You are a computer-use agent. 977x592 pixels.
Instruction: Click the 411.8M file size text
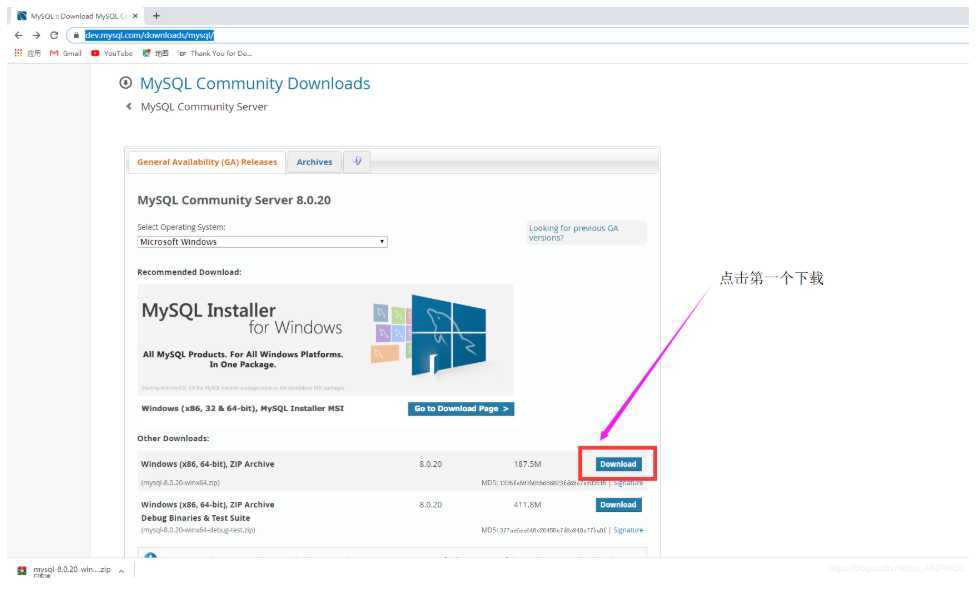point(527,505)
